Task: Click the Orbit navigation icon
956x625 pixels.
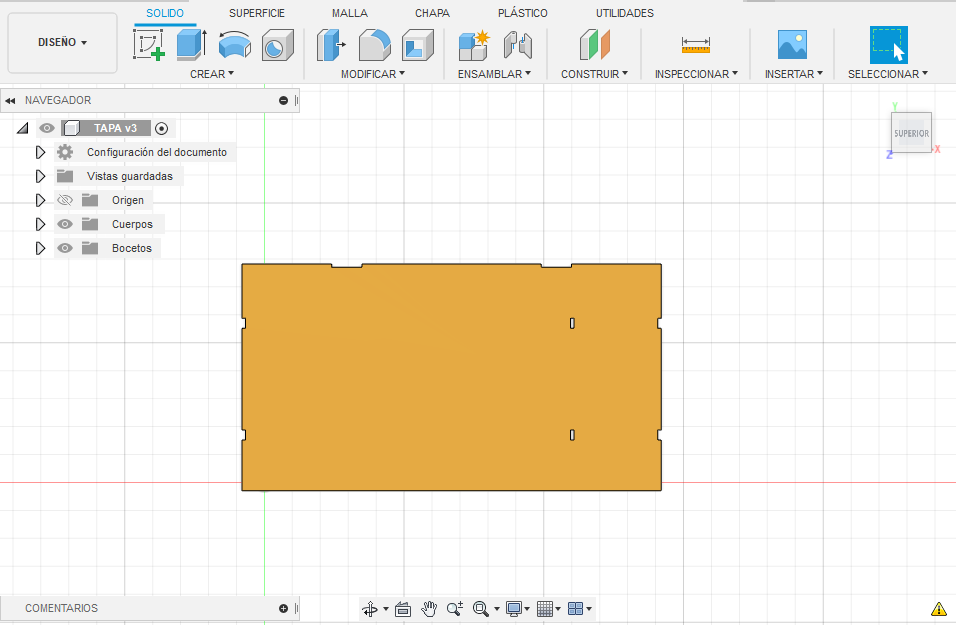Action: tap(369, 609)
